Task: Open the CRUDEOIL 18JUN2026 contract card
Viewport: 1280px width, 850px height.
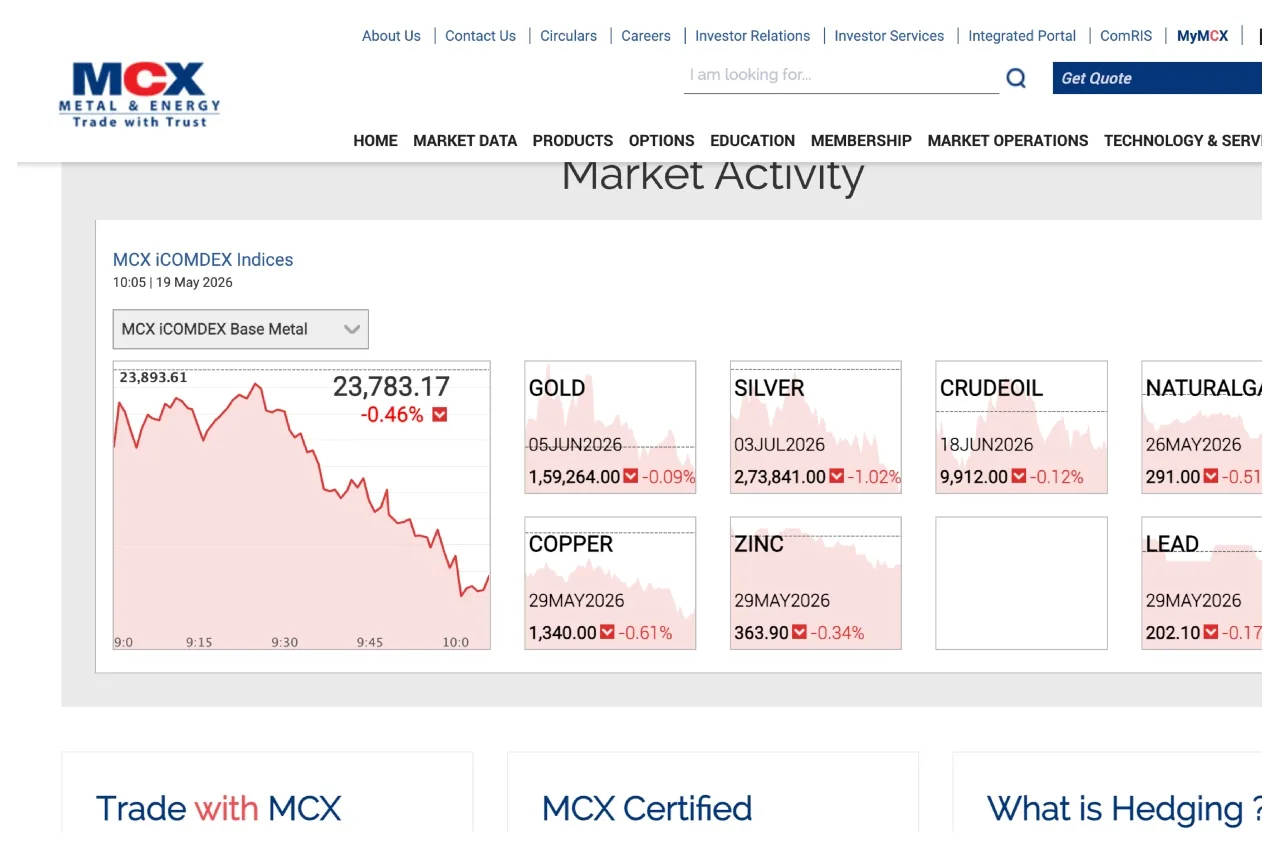Action: click(1021, 427)
